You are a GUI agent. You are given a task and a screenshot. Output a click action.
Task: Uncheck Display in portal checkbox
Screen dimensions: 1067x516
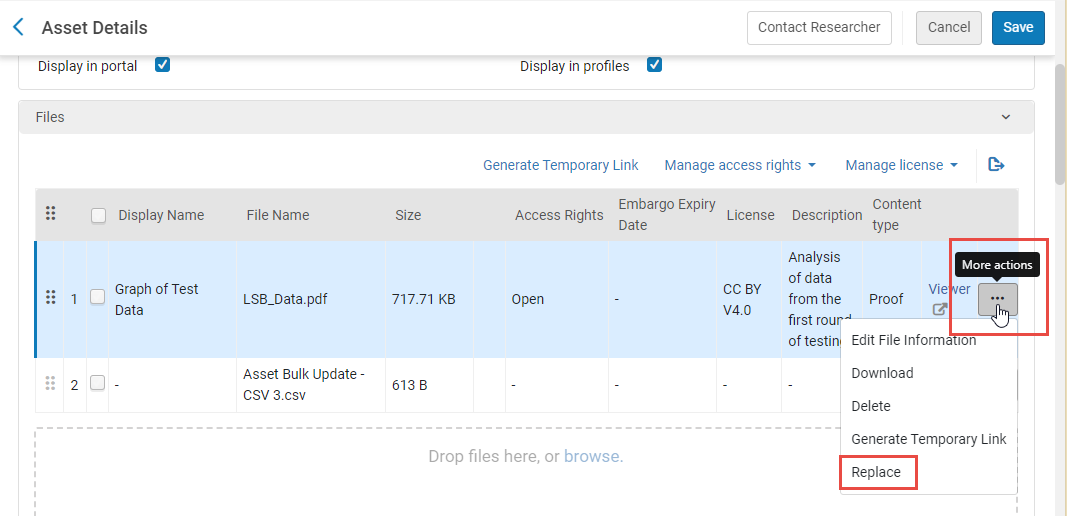162,66
